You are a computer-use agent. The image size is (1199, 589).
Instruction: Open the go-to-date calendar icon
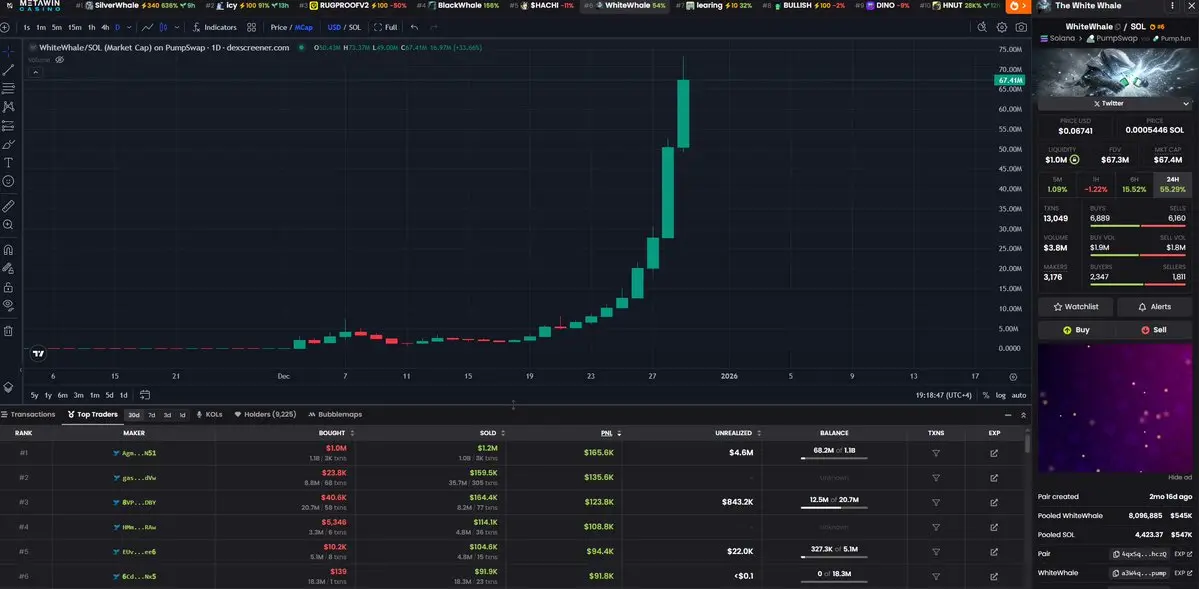pos(145,395)
